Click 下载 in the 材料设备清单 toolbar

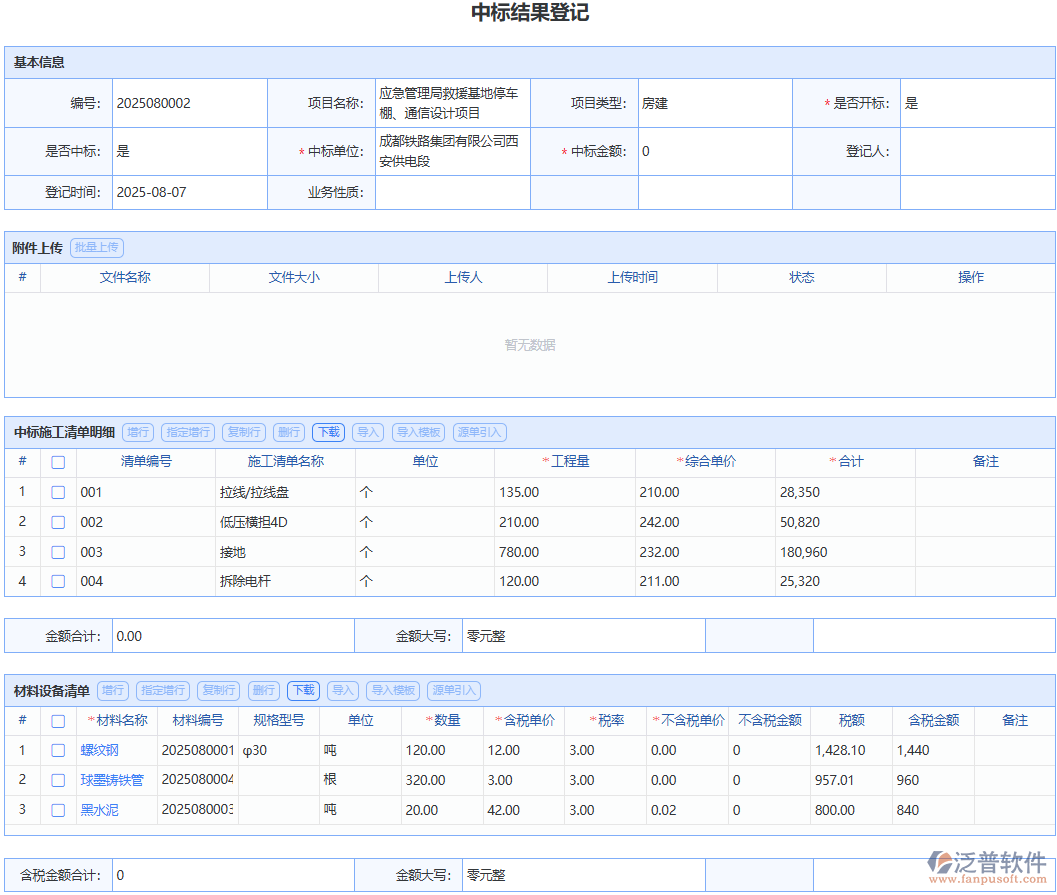302,690
